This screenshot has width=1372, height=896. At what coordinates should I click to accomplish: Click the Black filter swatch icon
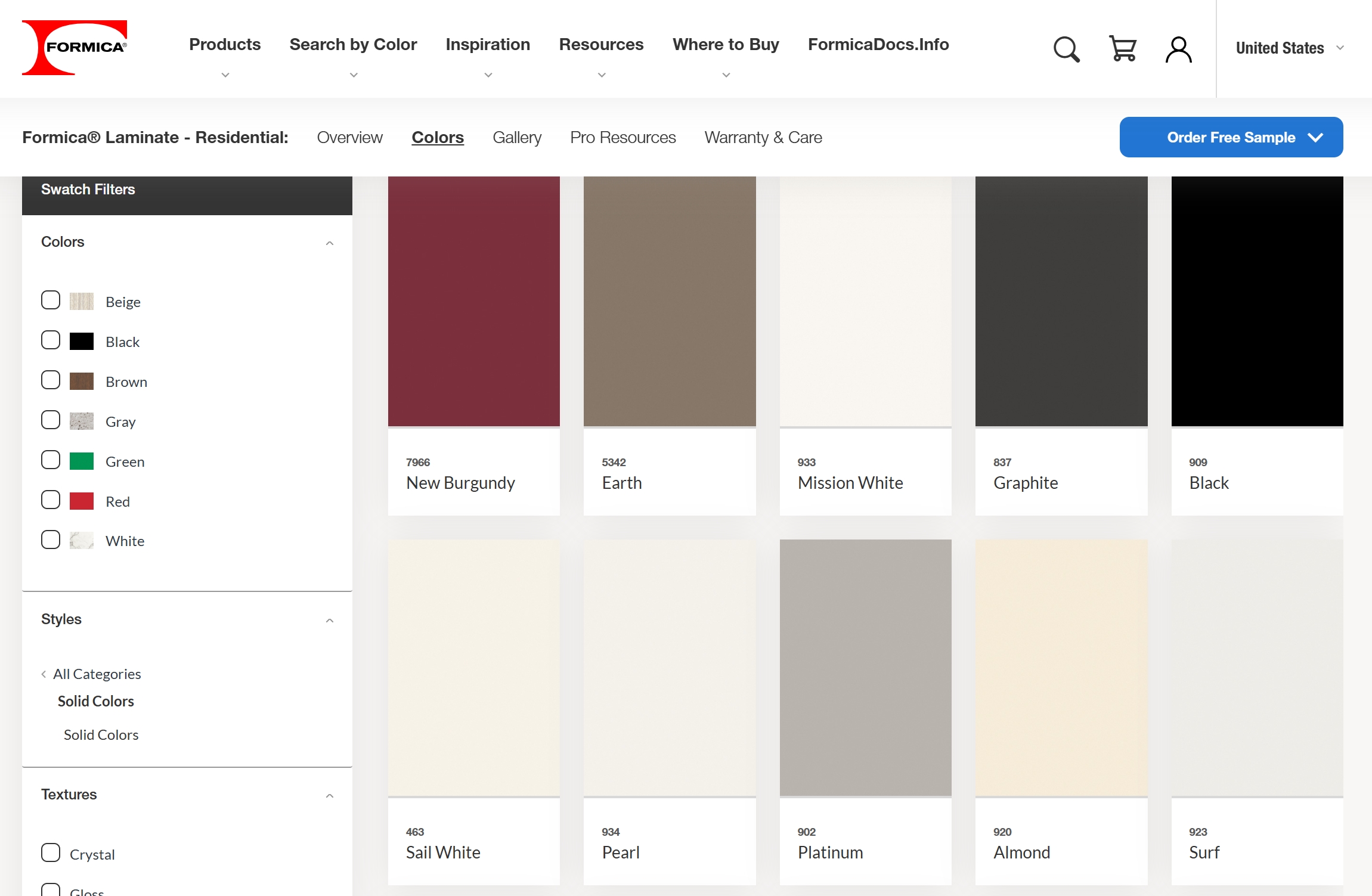(x=82, y=341)
